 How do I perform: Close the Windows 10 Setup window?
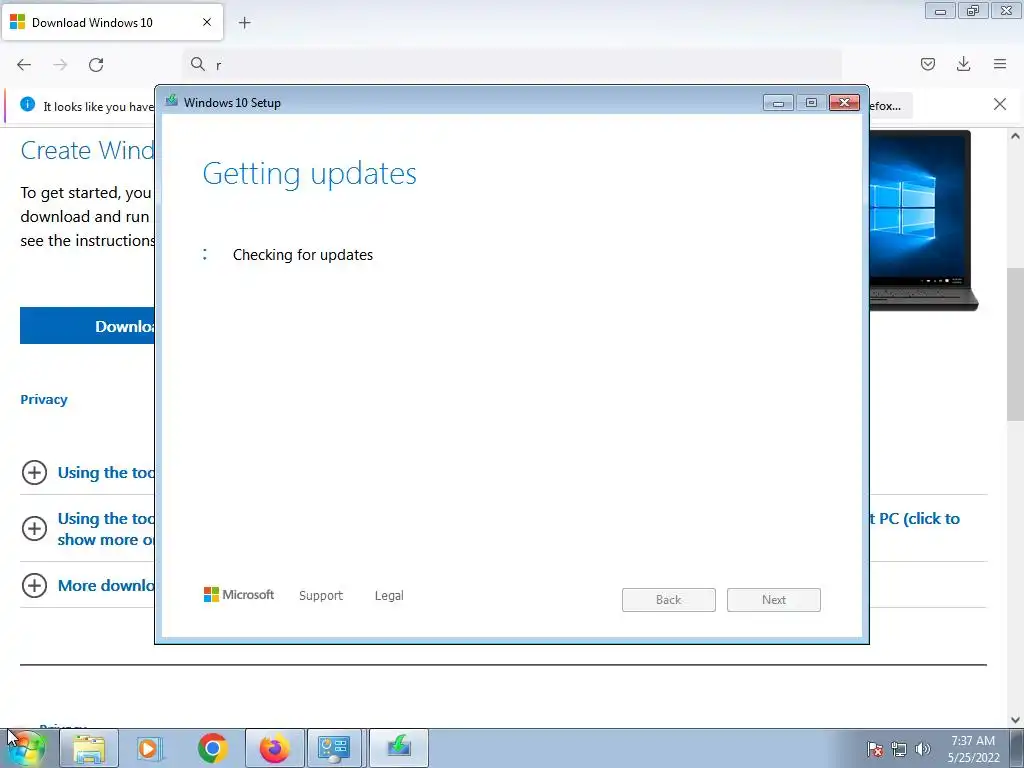[844, 103]
